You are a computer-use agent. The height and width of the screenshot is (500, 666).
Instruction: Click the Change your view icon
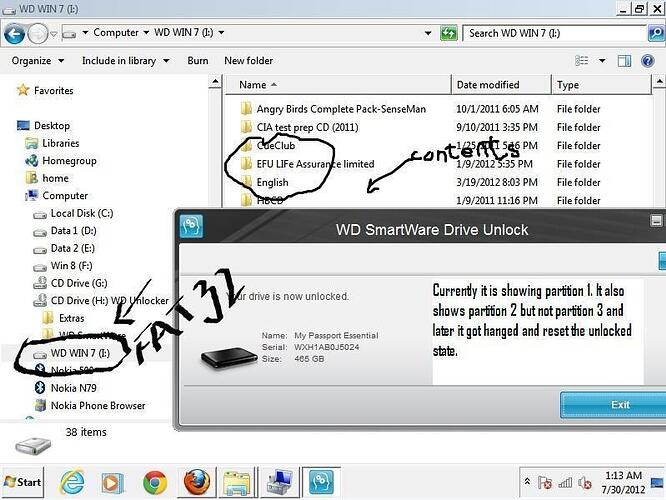[581, 61]
